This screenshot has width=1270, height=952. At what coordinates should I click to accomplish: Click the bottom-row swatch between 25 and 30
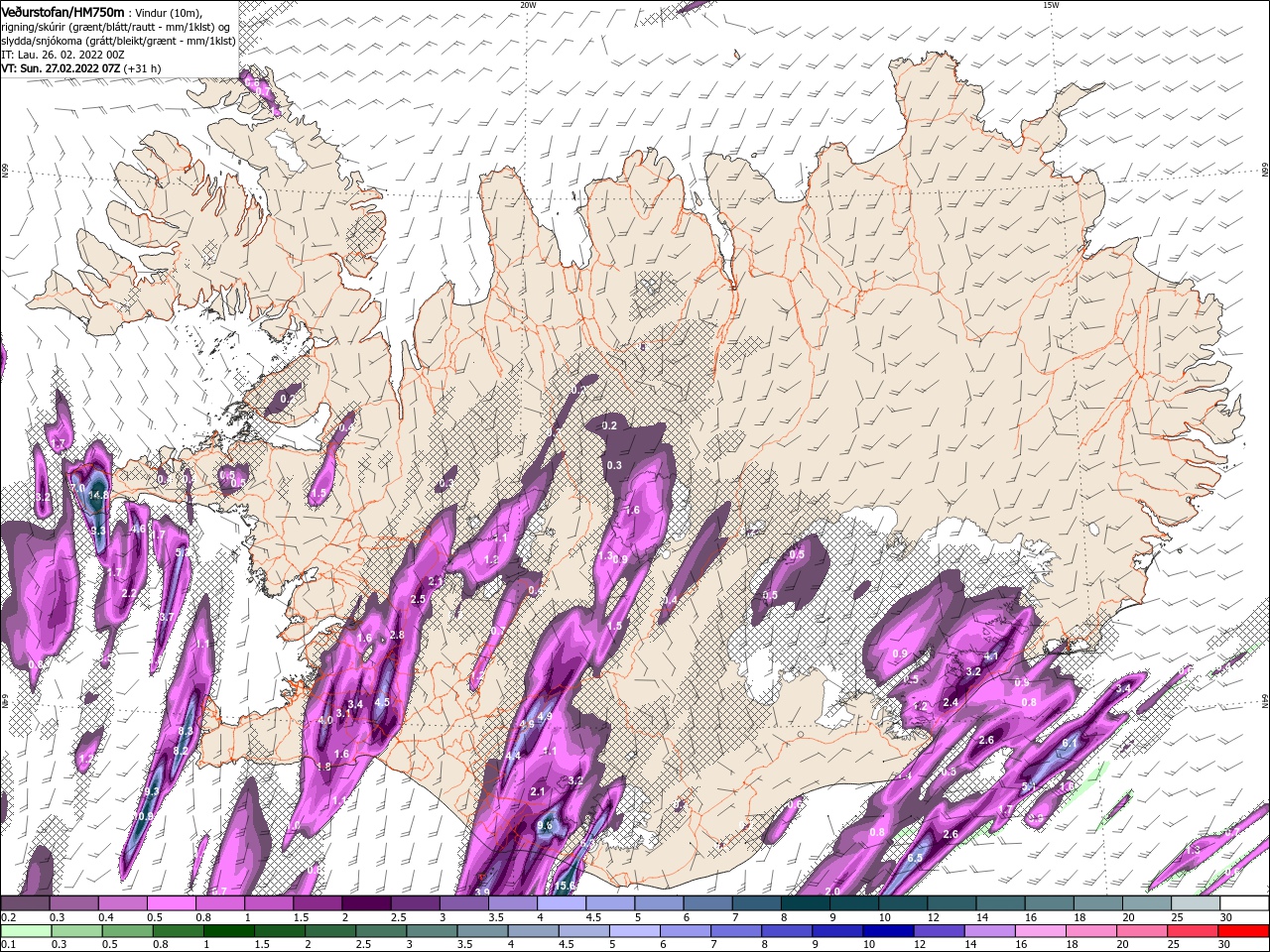tap(1194, 931)
